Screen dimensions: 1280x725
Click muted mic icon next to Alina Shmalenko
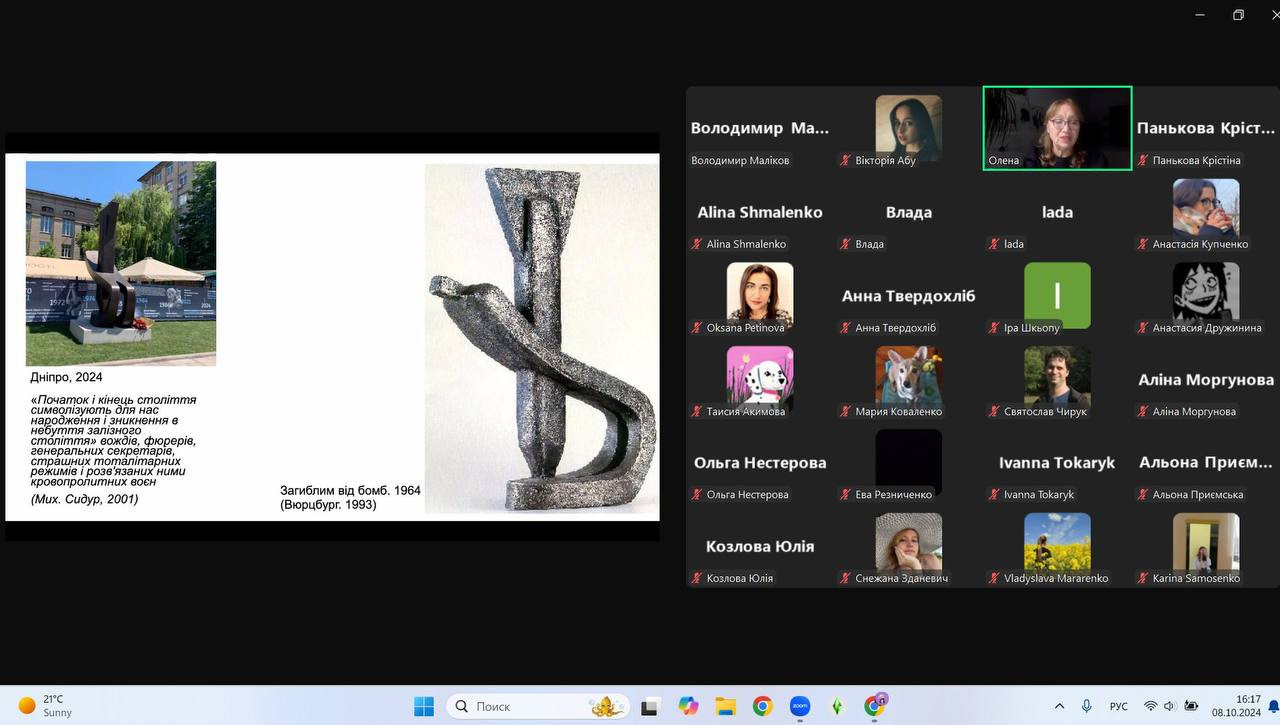tap(697, 244)
